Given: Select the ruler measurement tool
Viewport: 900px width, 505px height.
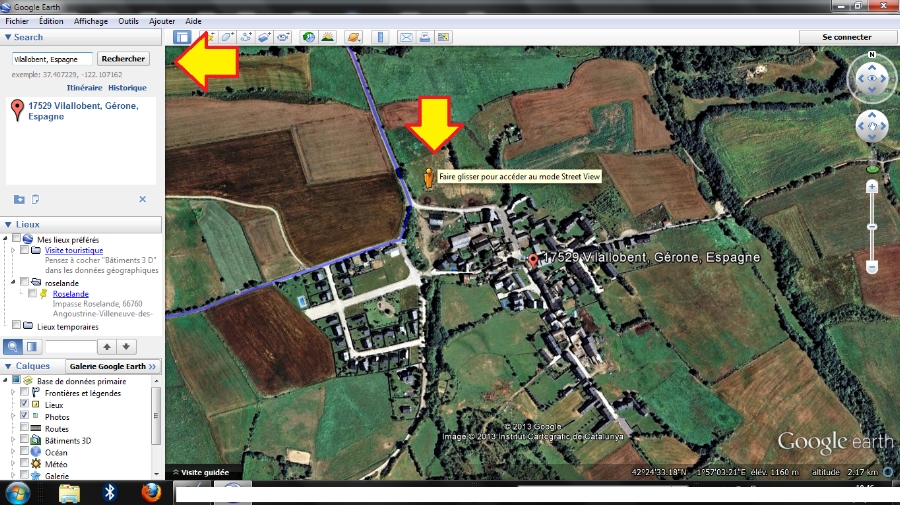Looking at the screenshot, I should pyautogui.click(x=379, y=37).
